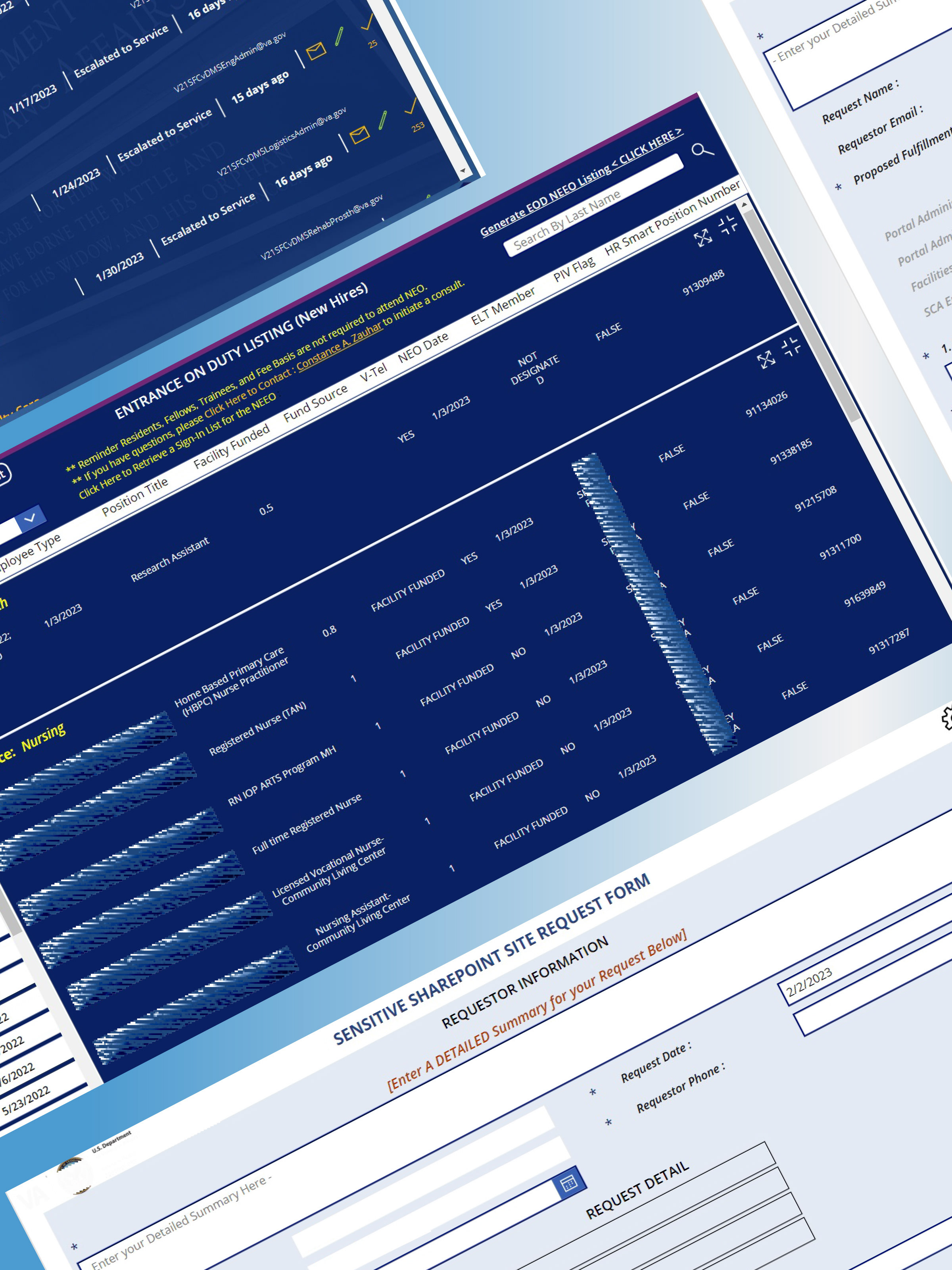This screenshot has width=952, height=1270.
Task: Click Escalated to Service on 1/24/2023 row
Action: (x=165, y=135)
